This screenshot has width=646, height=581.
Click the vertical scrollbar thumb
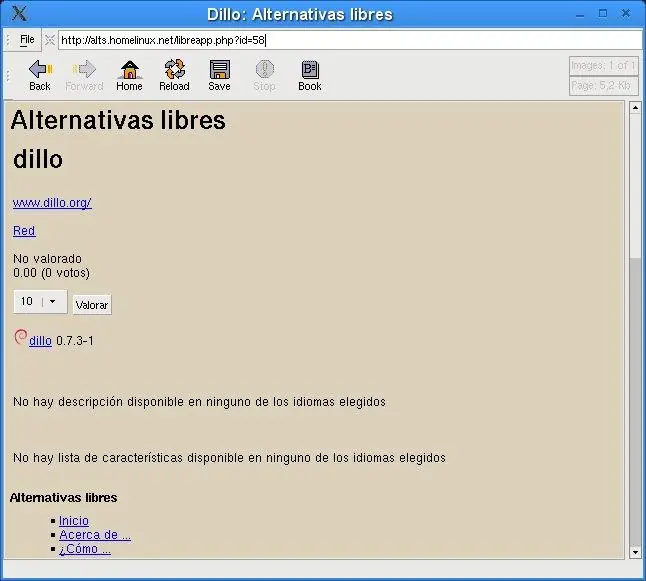coord(635,185)
